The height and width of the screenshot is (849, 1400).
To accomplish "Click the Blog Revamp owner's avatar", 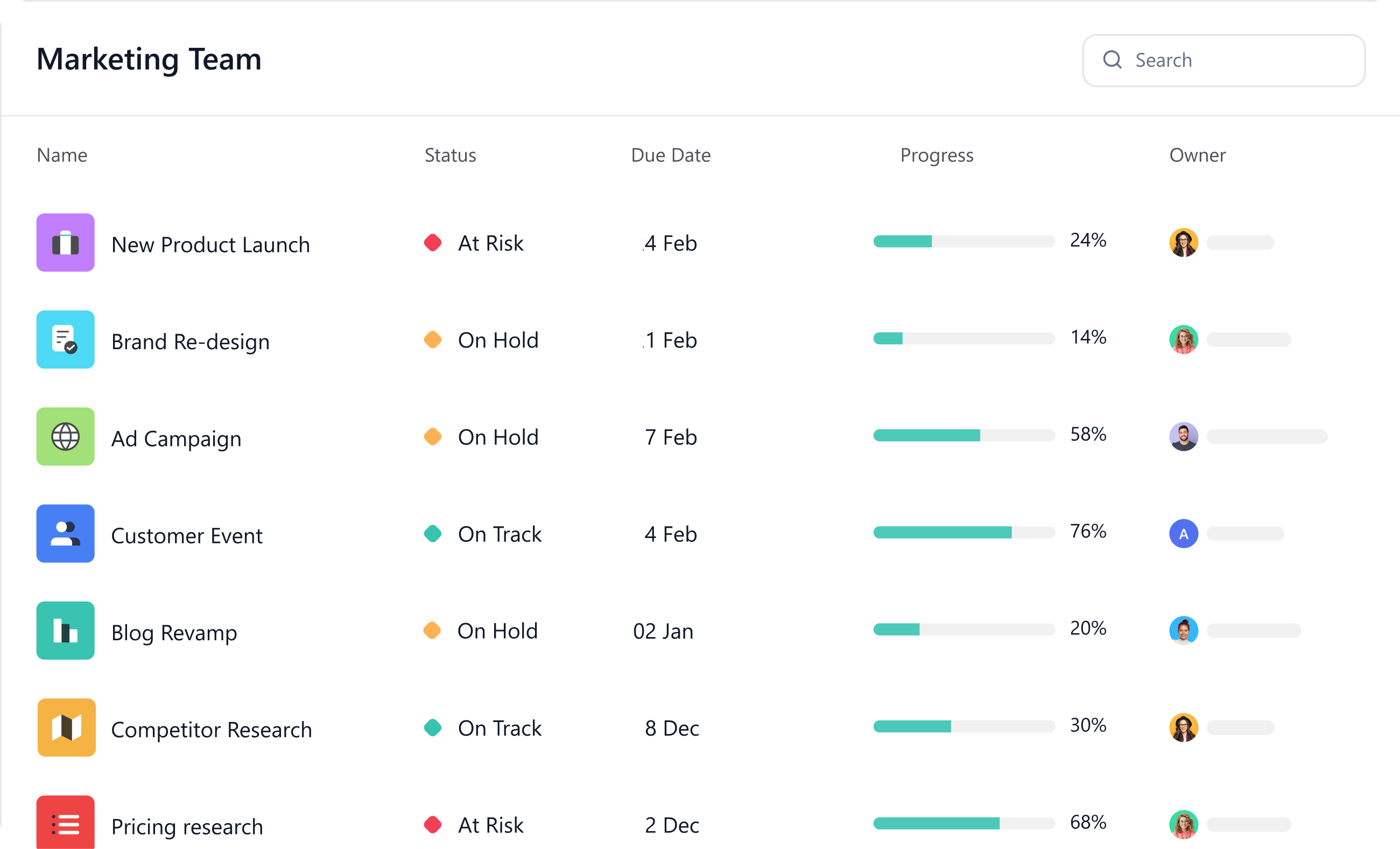I will pos(1184,631).
